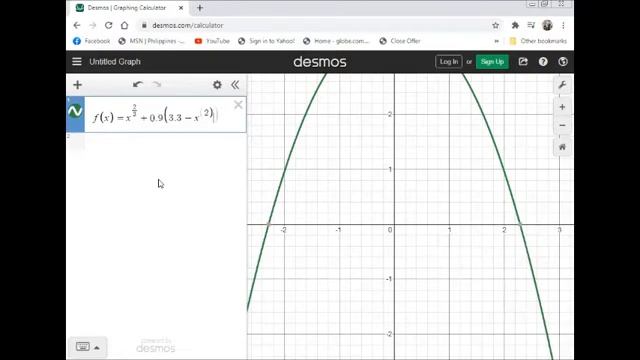Screen dimensions: 640x360
Task: Reset graph to default viewport
Action: [x=562, y=147]
